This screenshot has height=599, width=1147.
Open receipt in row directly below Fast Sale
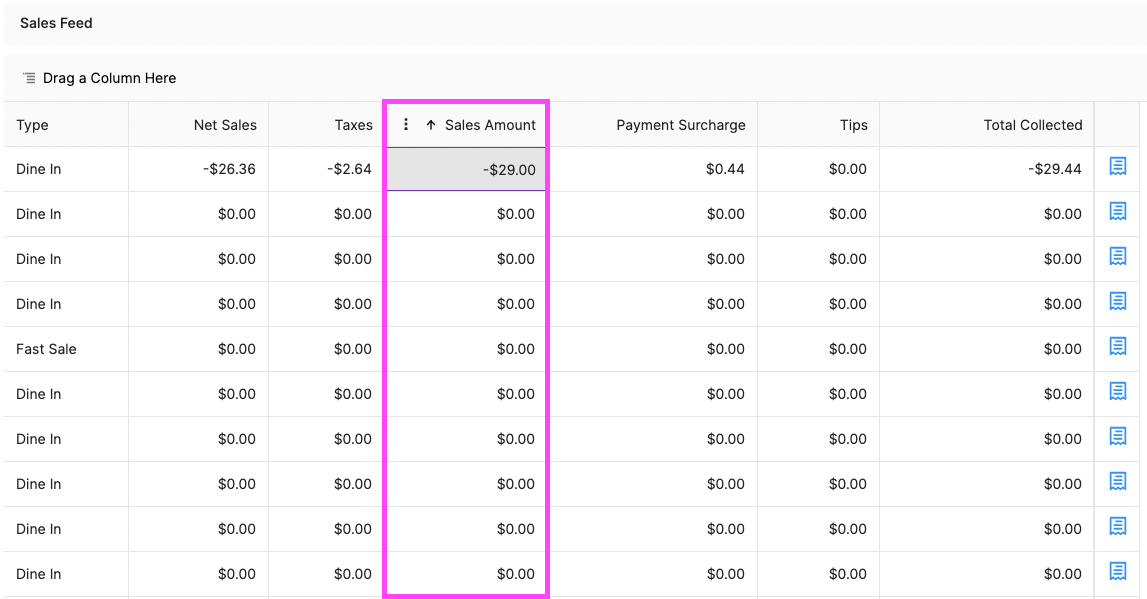click(x=1118, y=392)
